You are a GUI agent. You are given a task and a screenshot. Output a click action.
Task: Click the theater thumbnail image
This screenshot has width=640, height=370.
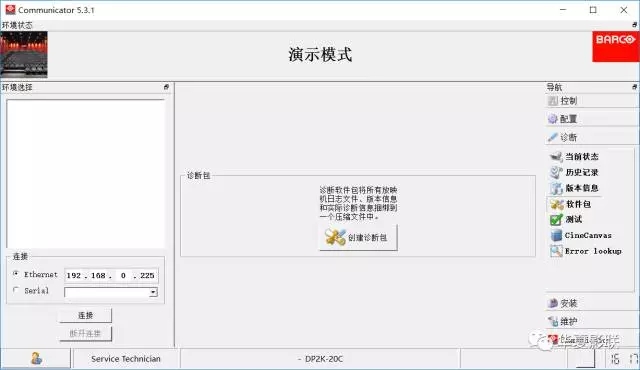point(24,55)
